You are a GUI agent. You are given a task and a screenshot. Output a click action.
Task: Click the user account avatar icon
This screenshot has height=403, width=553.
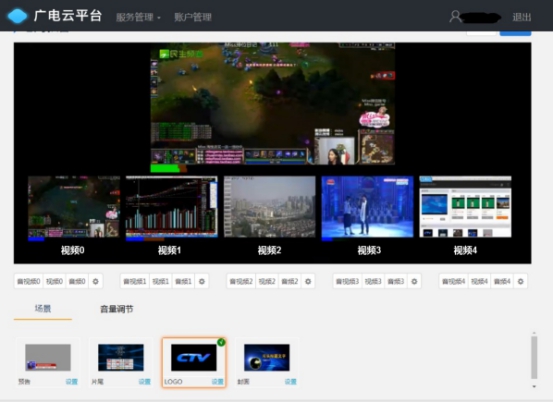click(455, 17)
